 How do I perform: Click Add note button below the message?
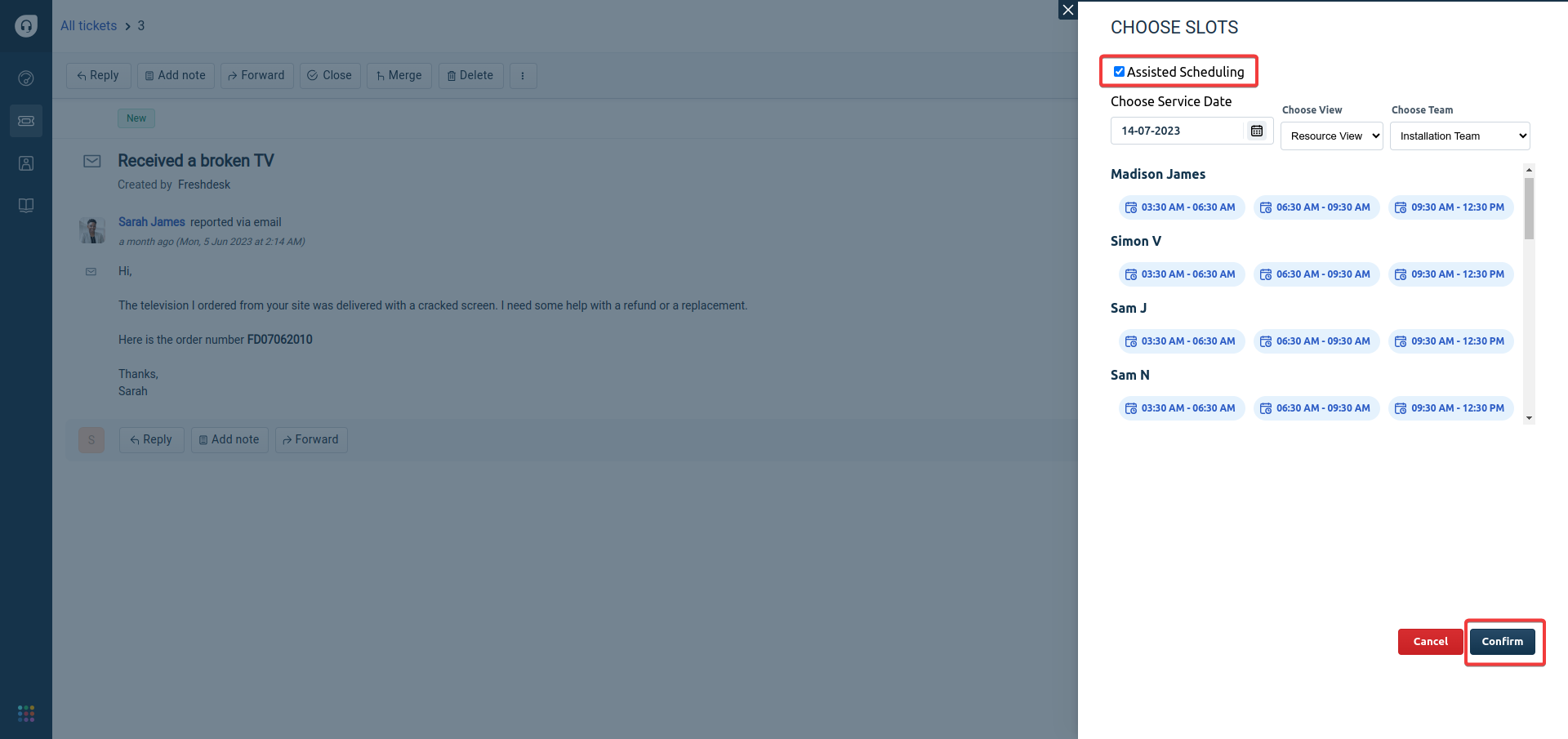tap(229, 440)
